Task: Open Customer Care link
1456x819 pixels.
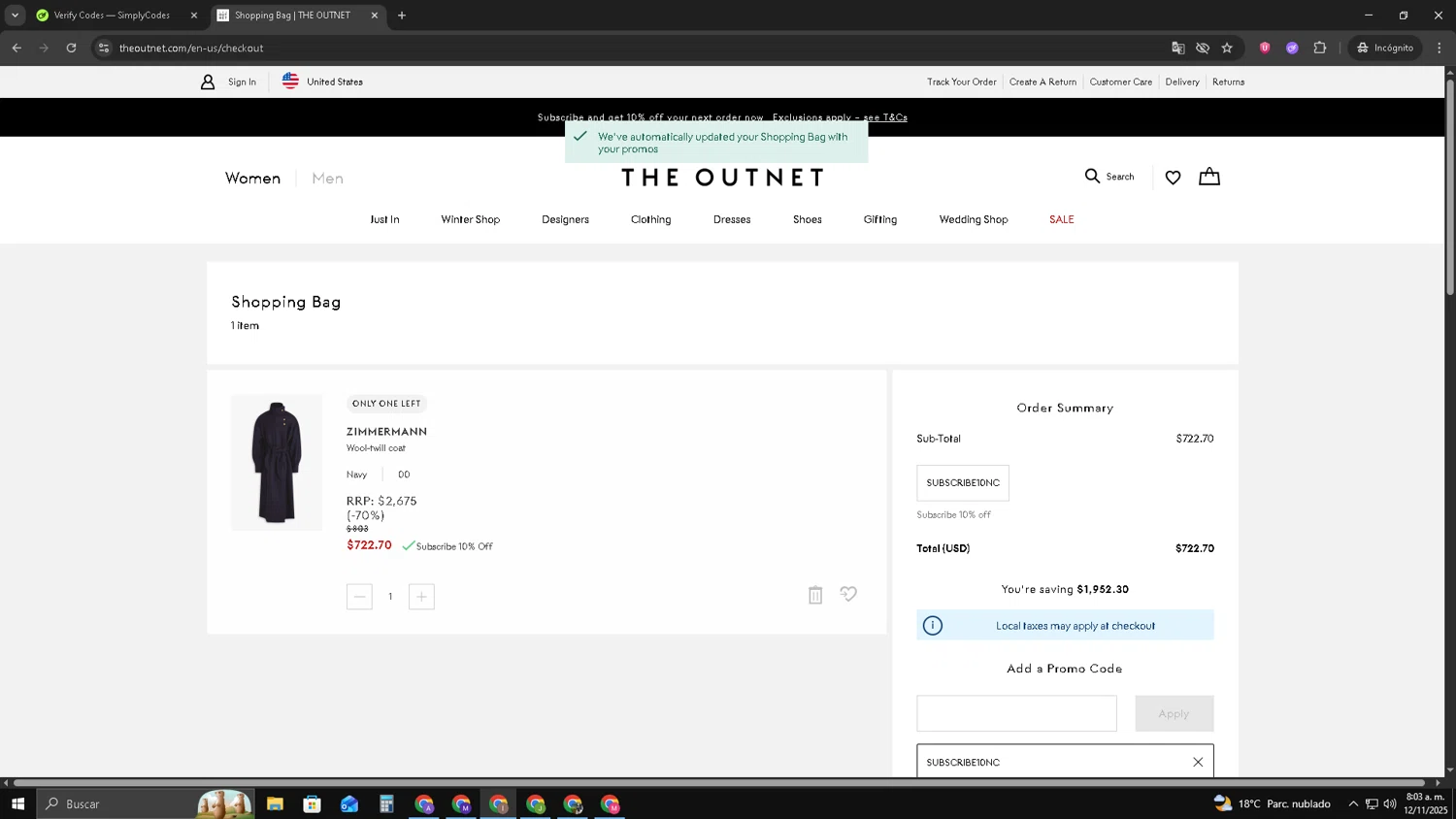Action: [1121, 82]
